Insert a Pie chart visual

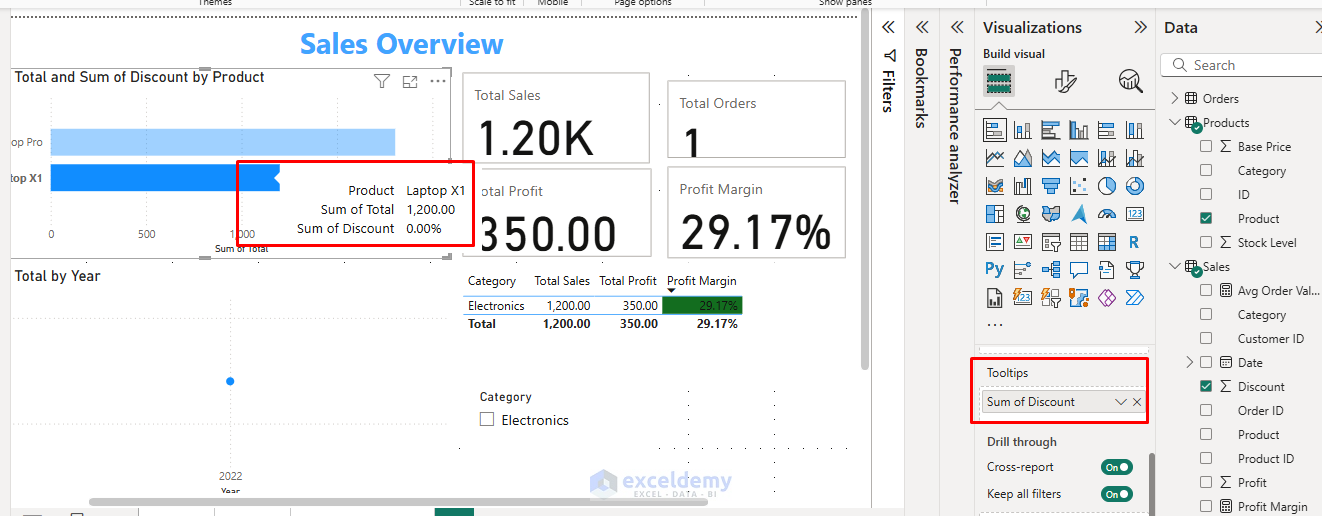coord(1107,186)
